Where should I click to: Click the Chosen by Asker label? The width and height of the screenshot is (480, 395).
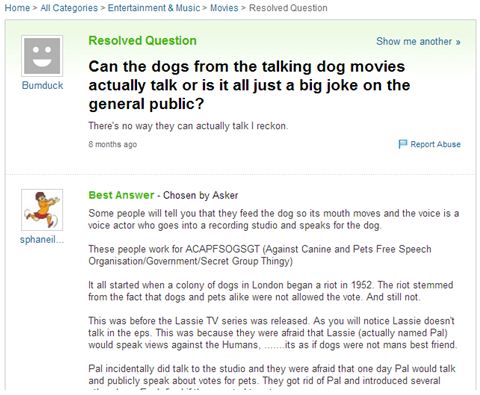(200, 195)
